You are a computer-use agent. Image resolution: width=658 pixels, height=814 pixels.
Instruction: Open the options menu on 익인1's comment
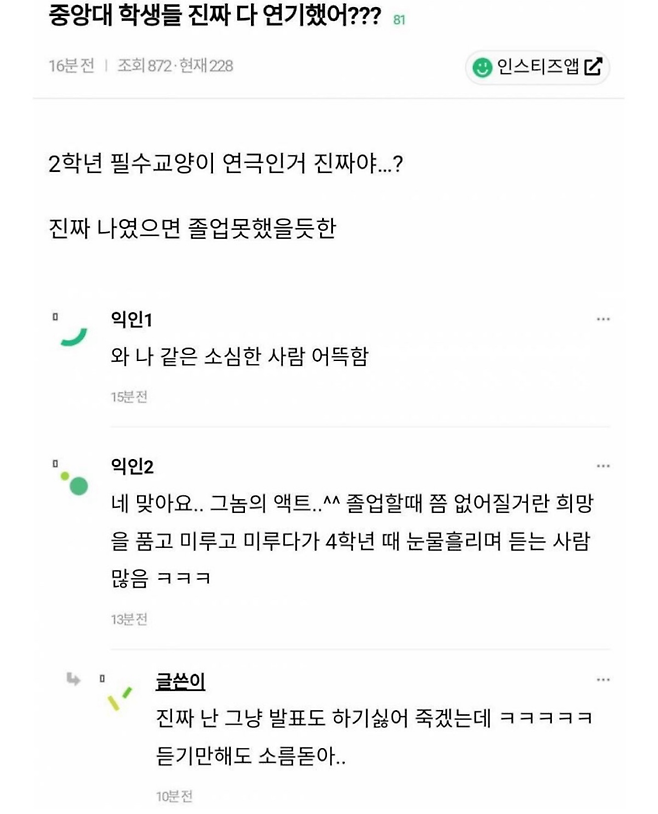604,318
